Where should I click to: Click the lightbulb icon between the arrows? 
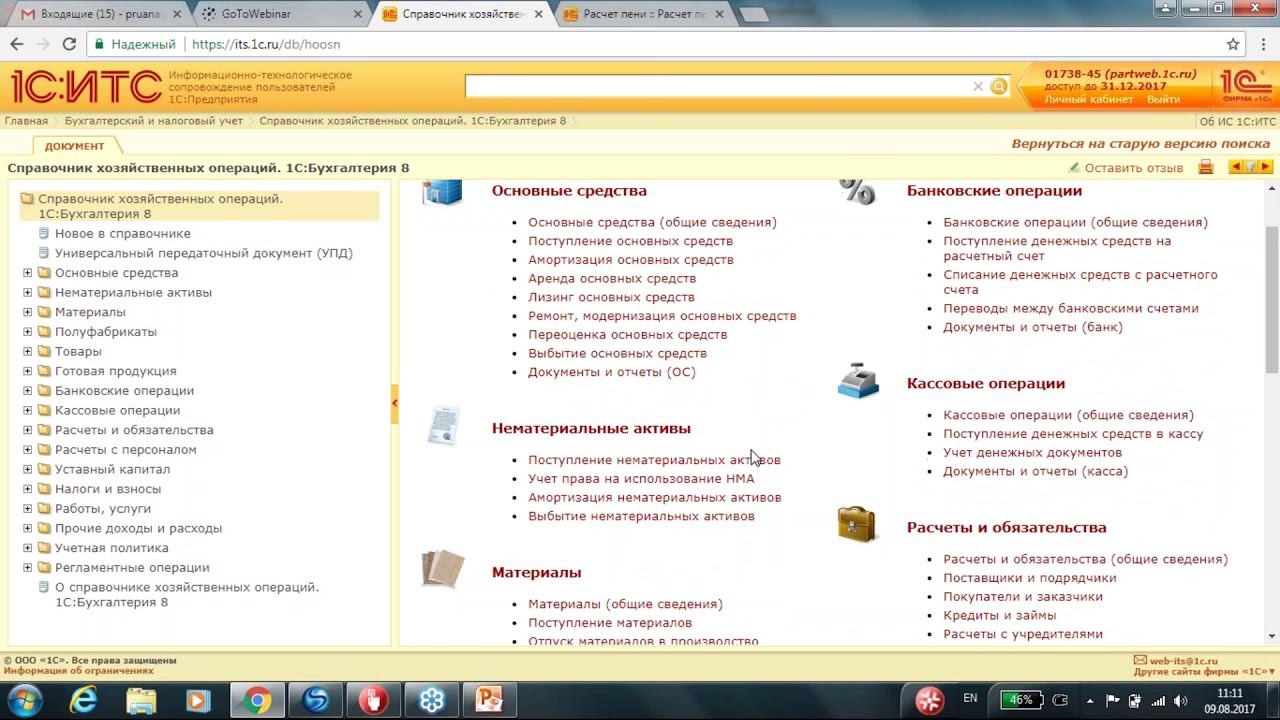(1251, 167)
